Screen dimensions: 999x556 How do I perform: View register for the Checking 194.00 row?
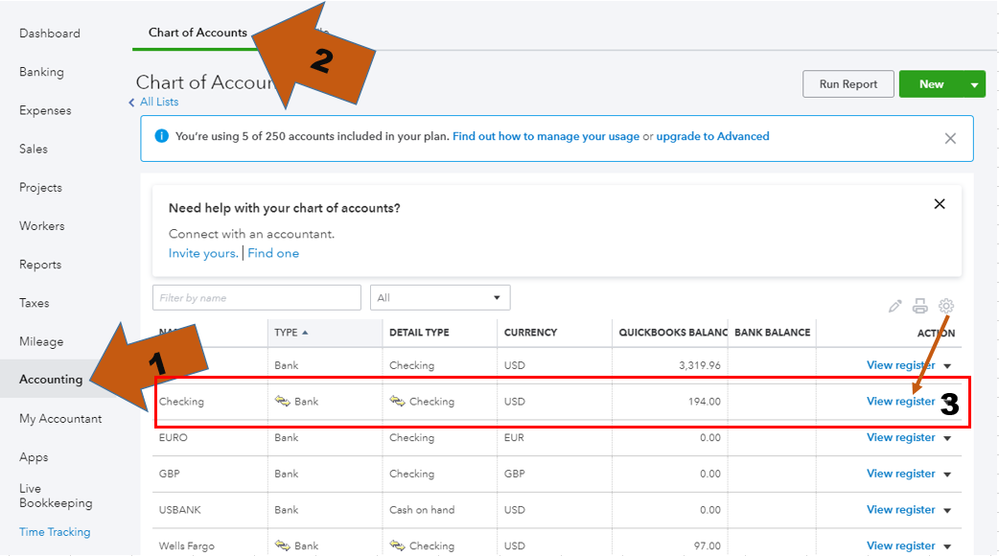click(901, 401)
